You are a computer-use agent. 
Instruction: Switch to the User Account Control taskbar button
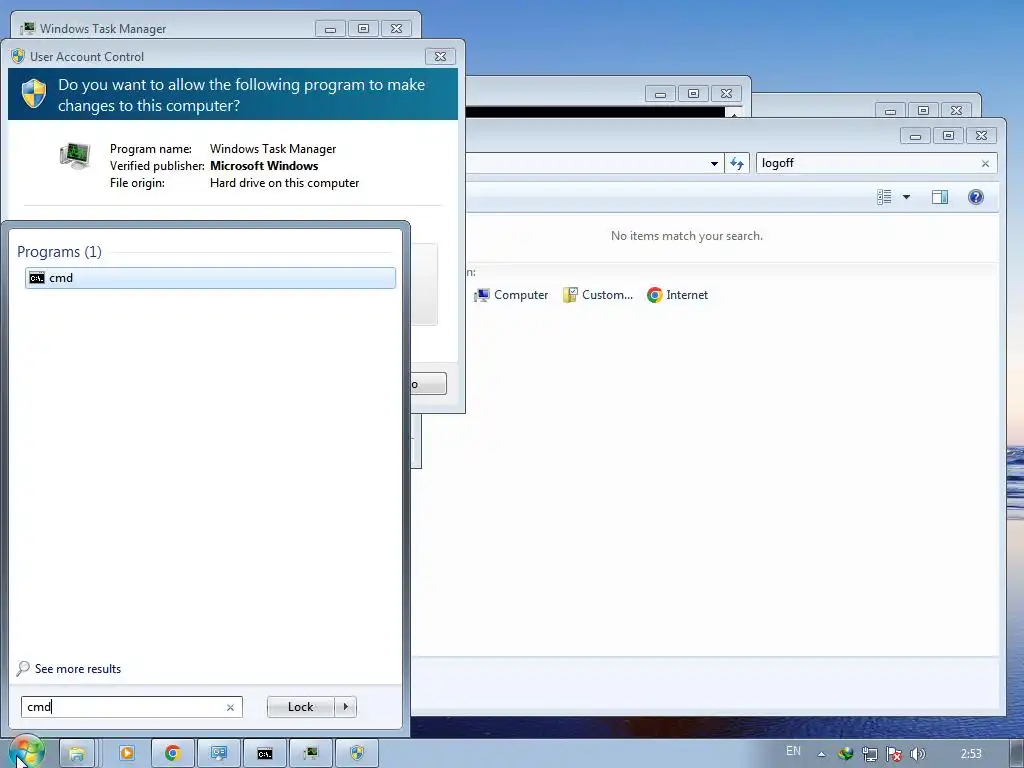pos(357,754)
